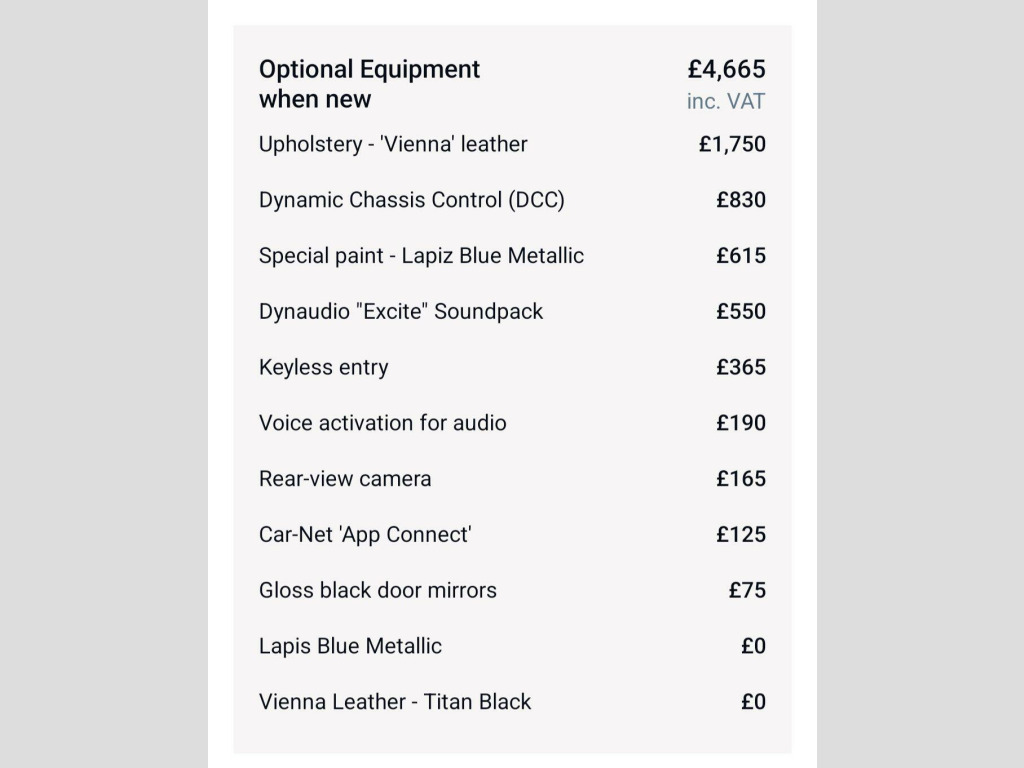Click the £615 paint price

click(741, 256)
